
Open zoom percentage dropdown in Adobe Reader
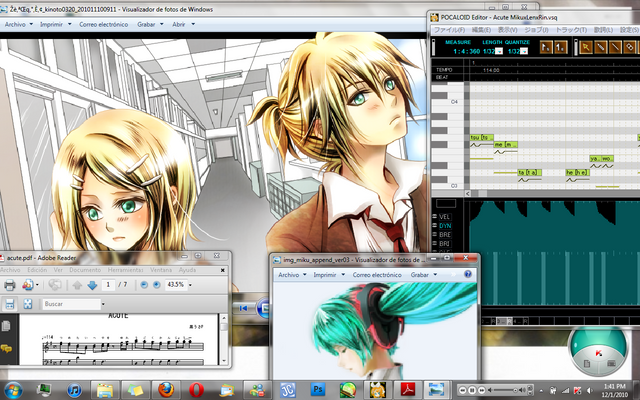click(190, 285)
